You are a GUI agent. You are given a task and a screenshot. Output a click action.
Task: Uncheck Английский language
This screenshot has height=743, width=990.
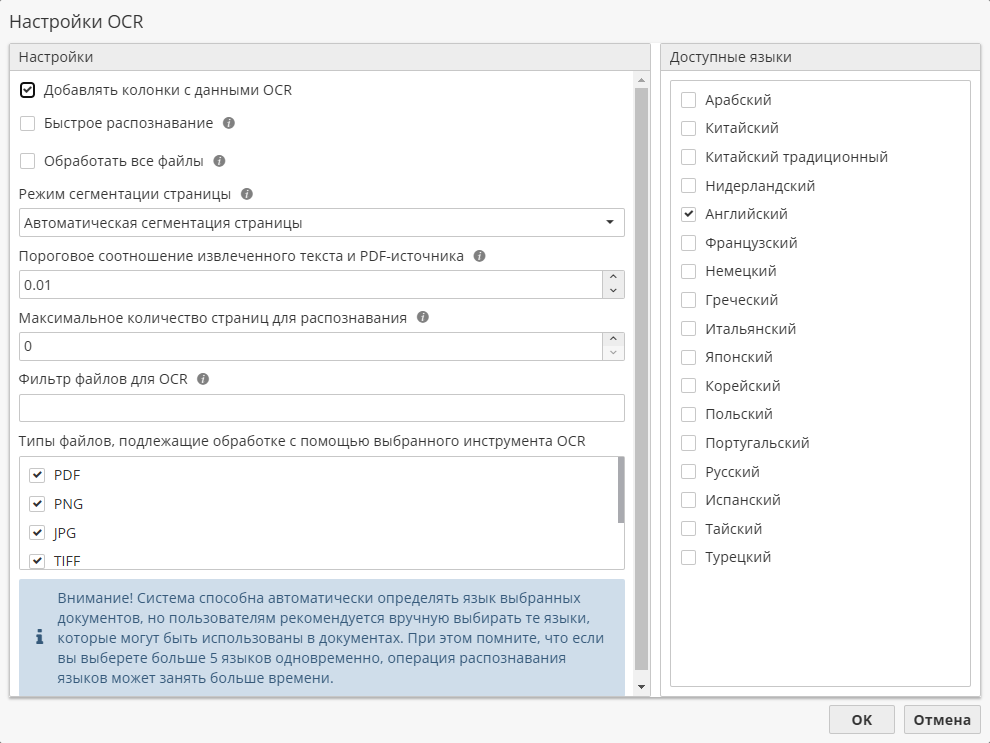tap(688, 214)
